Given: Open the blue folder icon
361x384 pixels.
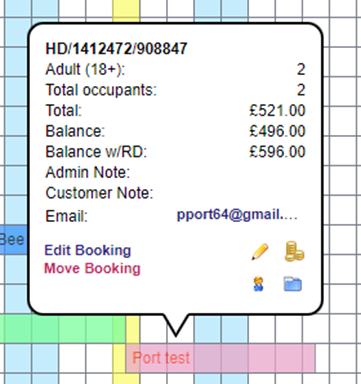Looking at the screenshot, I should pos(293,284).
